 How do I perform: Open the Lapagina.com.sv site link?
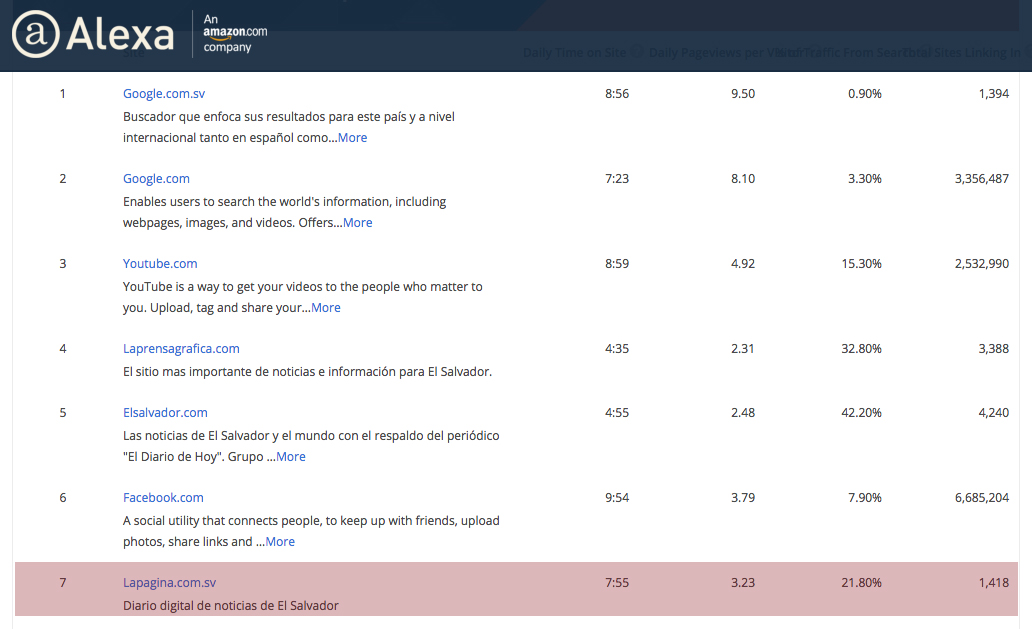point(169,583)
